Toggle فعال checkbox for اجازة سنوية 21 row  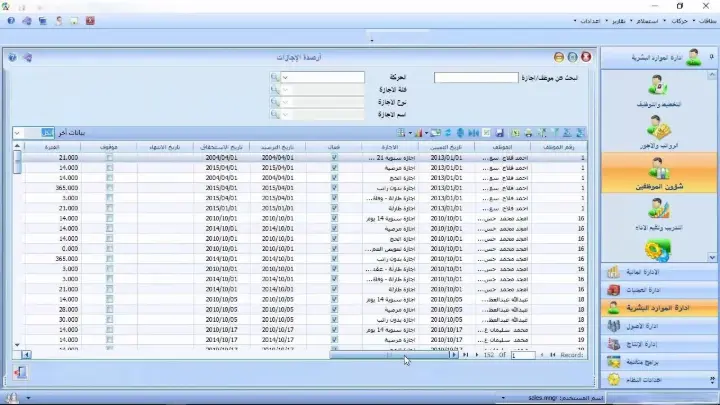(x=334, y=158)
